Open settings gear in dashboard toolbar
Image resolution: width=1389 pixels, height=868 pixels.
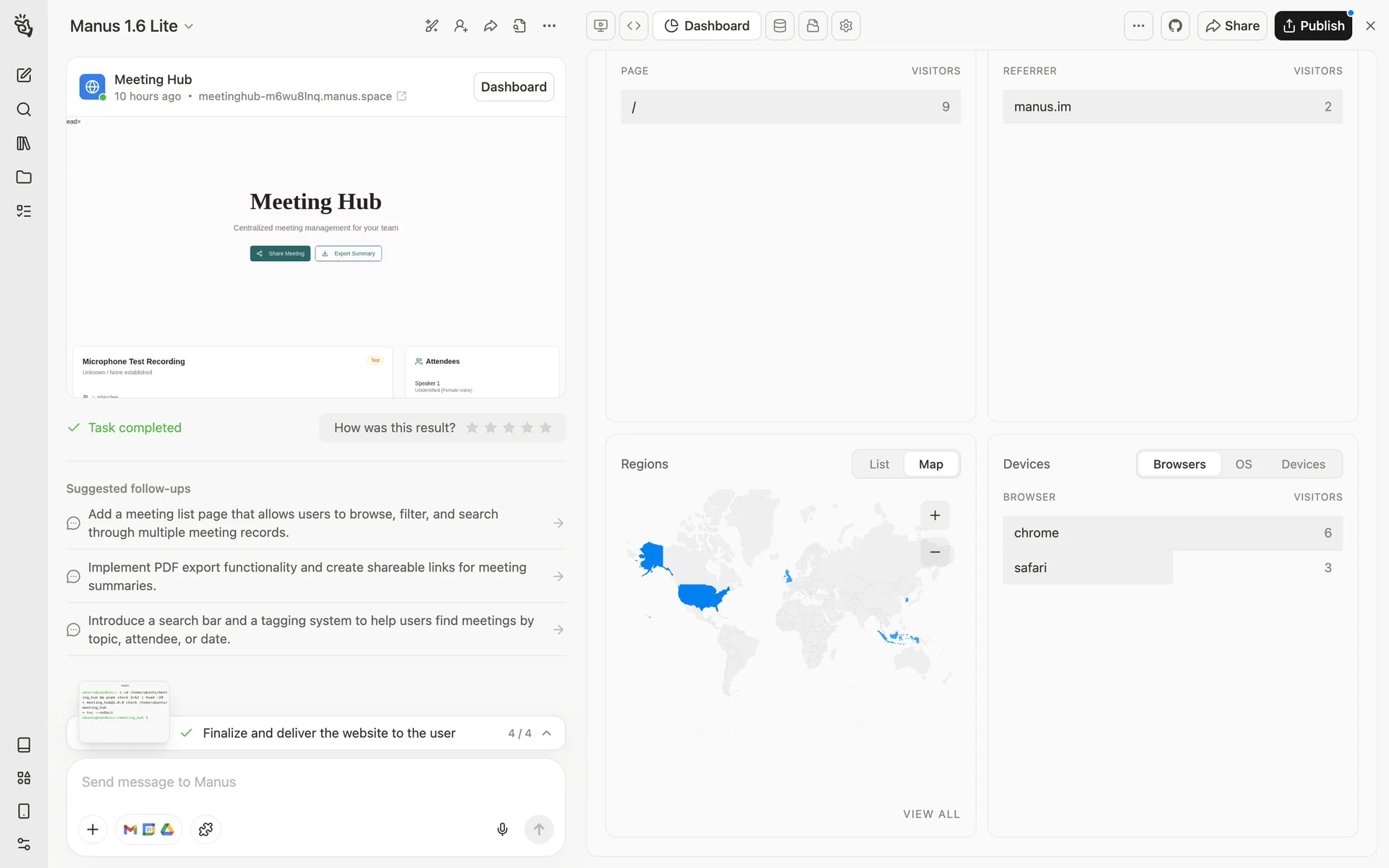846,26
